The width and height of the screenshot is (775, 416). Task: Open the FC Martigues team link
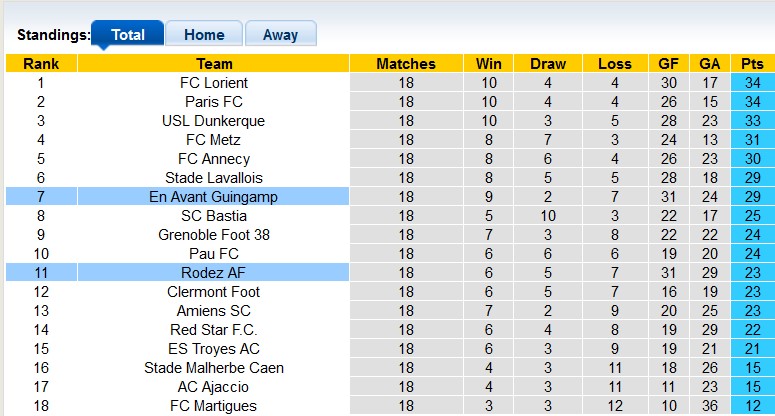click(214, 406)
